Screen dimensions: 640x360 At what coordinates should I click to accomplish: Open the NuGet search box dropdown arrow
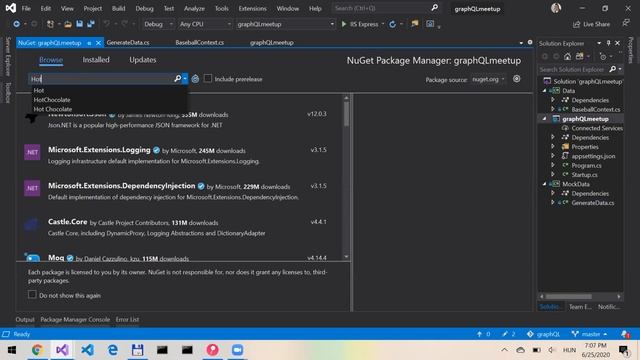tap(185, 78)
